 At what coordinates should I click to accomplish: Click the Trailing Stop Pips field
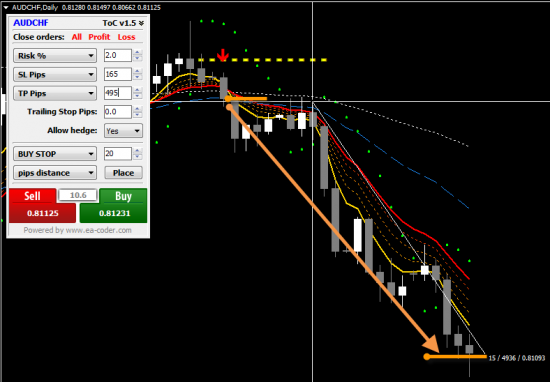118,112
